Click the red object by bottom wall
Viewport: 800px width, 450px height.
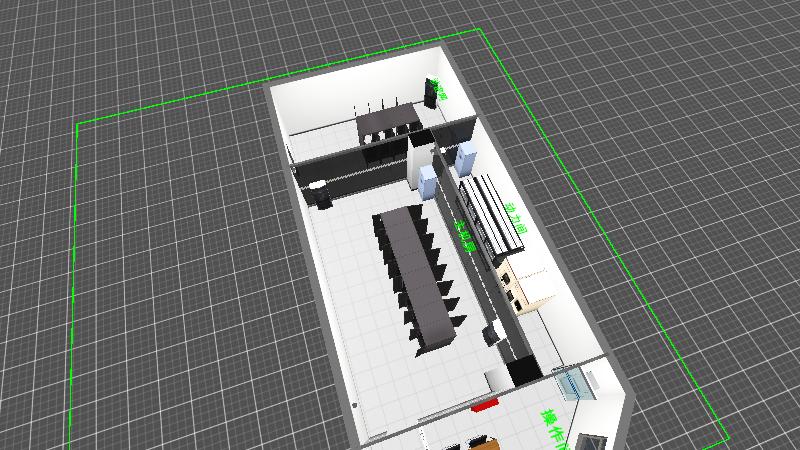tap(485, 404)
